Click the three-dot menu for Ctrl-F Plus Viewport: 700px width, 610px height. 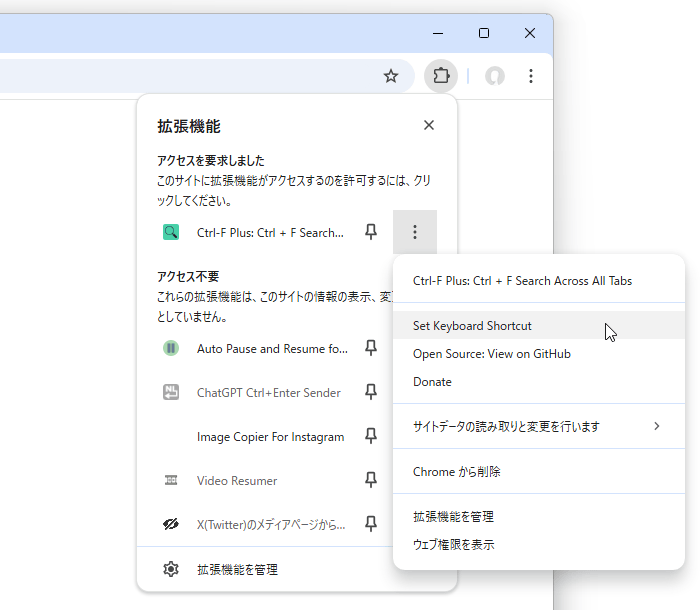415,232
